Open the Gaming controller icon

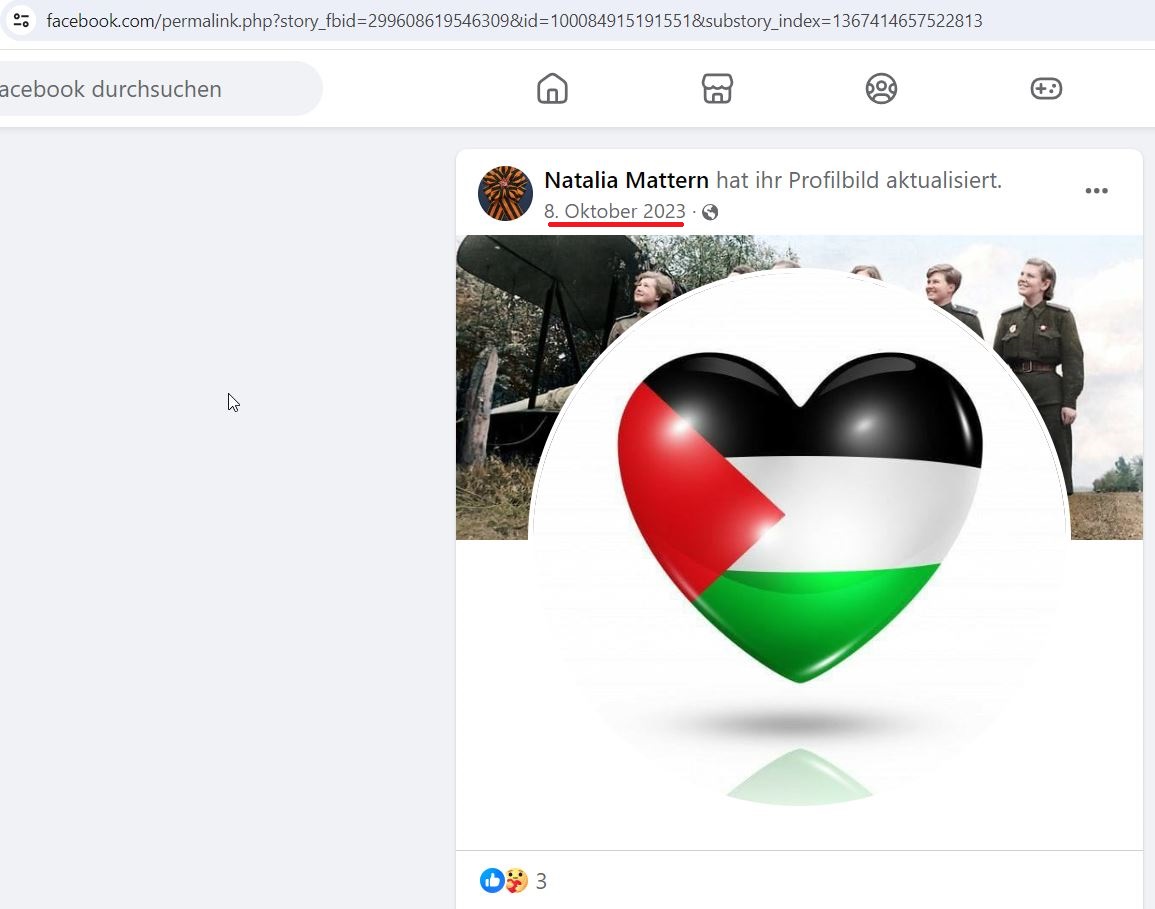(x=1046, y=88)
